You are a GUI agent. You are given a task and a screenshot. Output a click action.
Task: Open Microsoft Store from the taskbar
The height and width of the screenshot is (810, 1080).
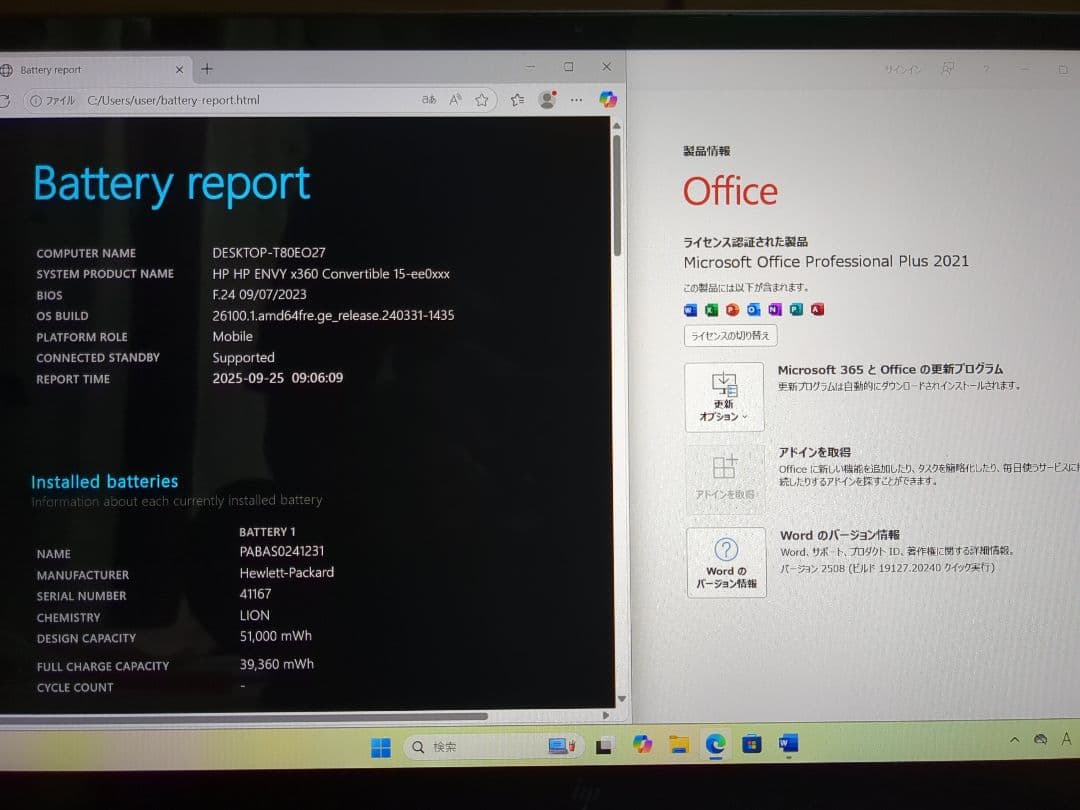pos(752,745)
